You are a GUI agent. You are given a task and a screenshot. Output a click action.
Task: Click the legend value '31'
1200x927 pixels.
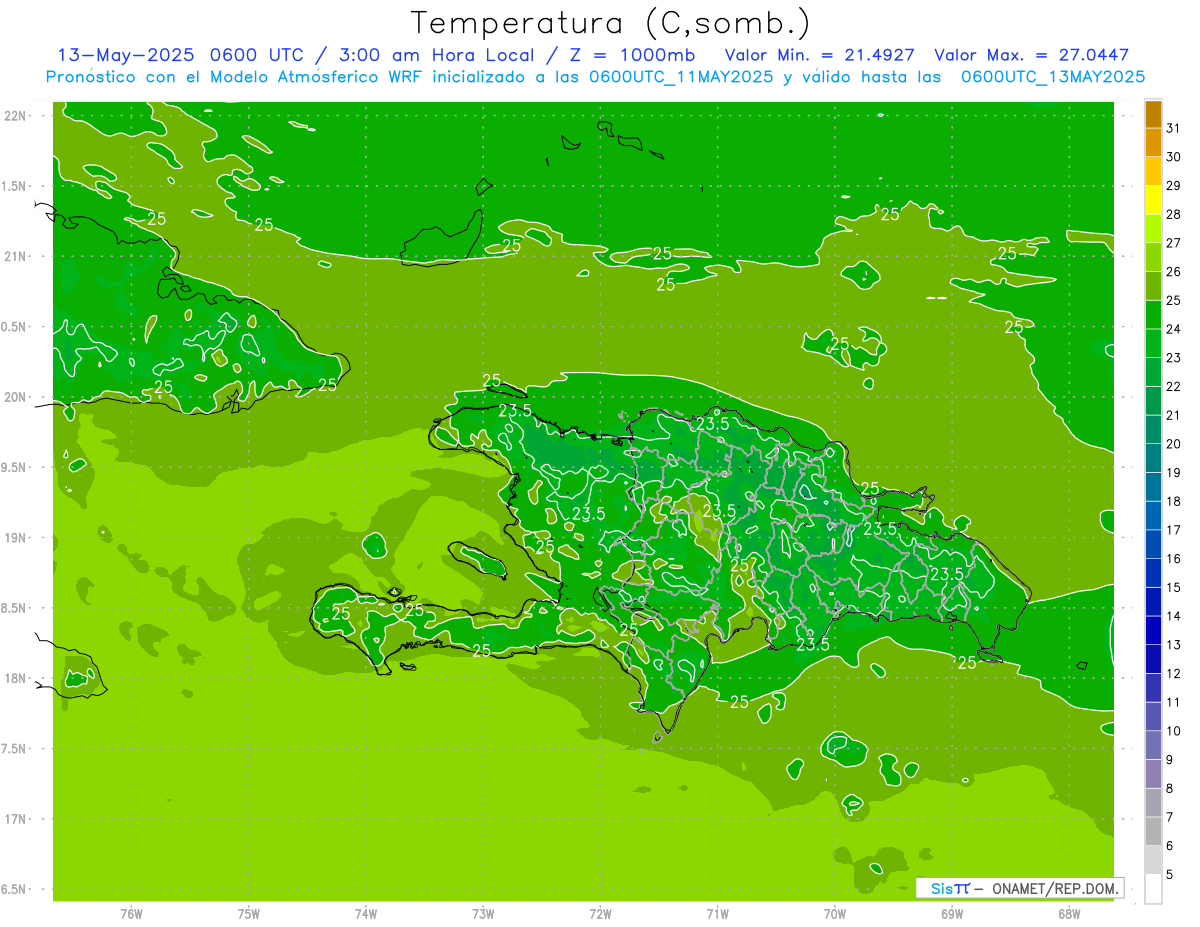pos(1174,128)
